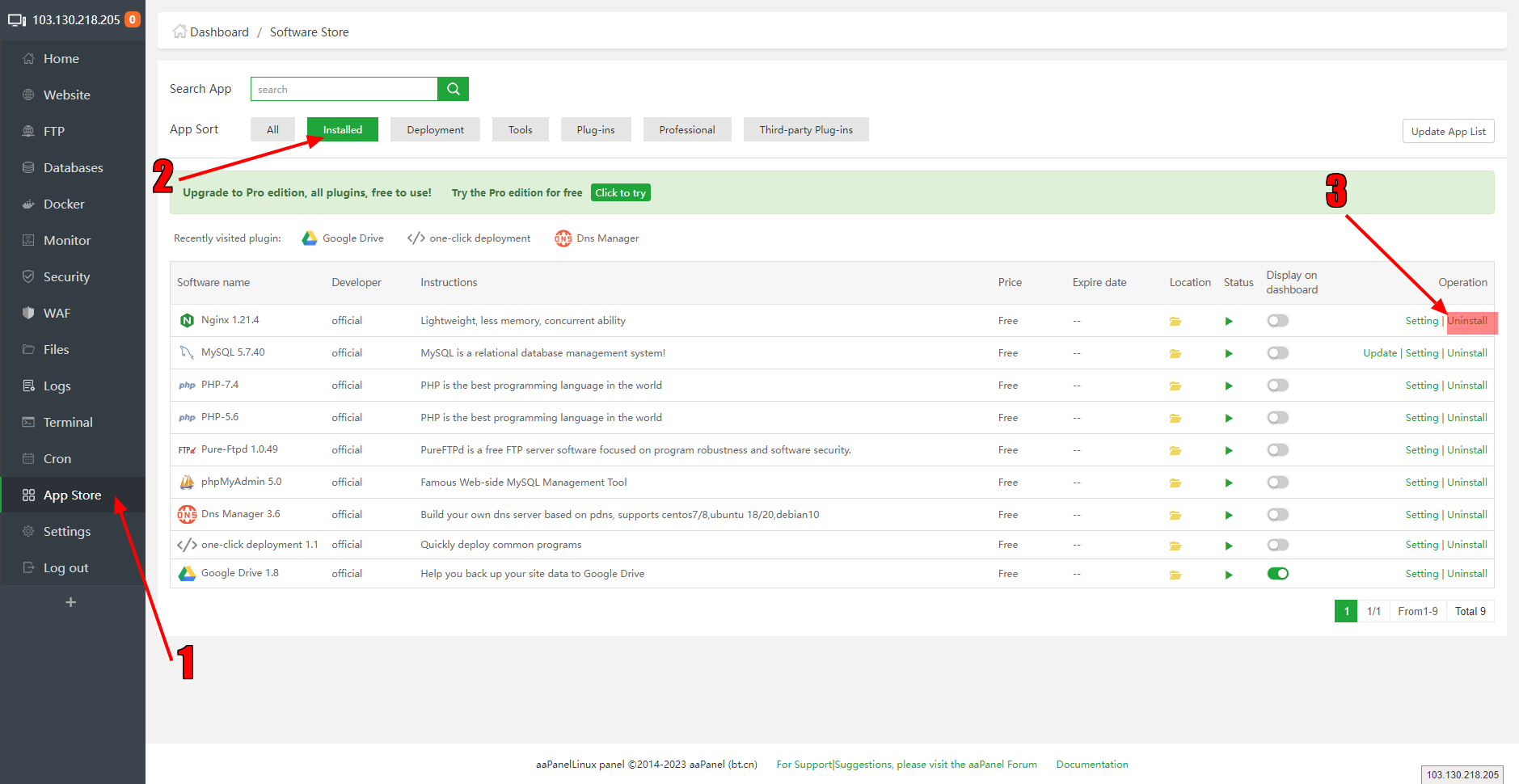Open the aaPanel Forum support link
Viewport: 1519px width, 784px height.
click(x=906, y=765)
